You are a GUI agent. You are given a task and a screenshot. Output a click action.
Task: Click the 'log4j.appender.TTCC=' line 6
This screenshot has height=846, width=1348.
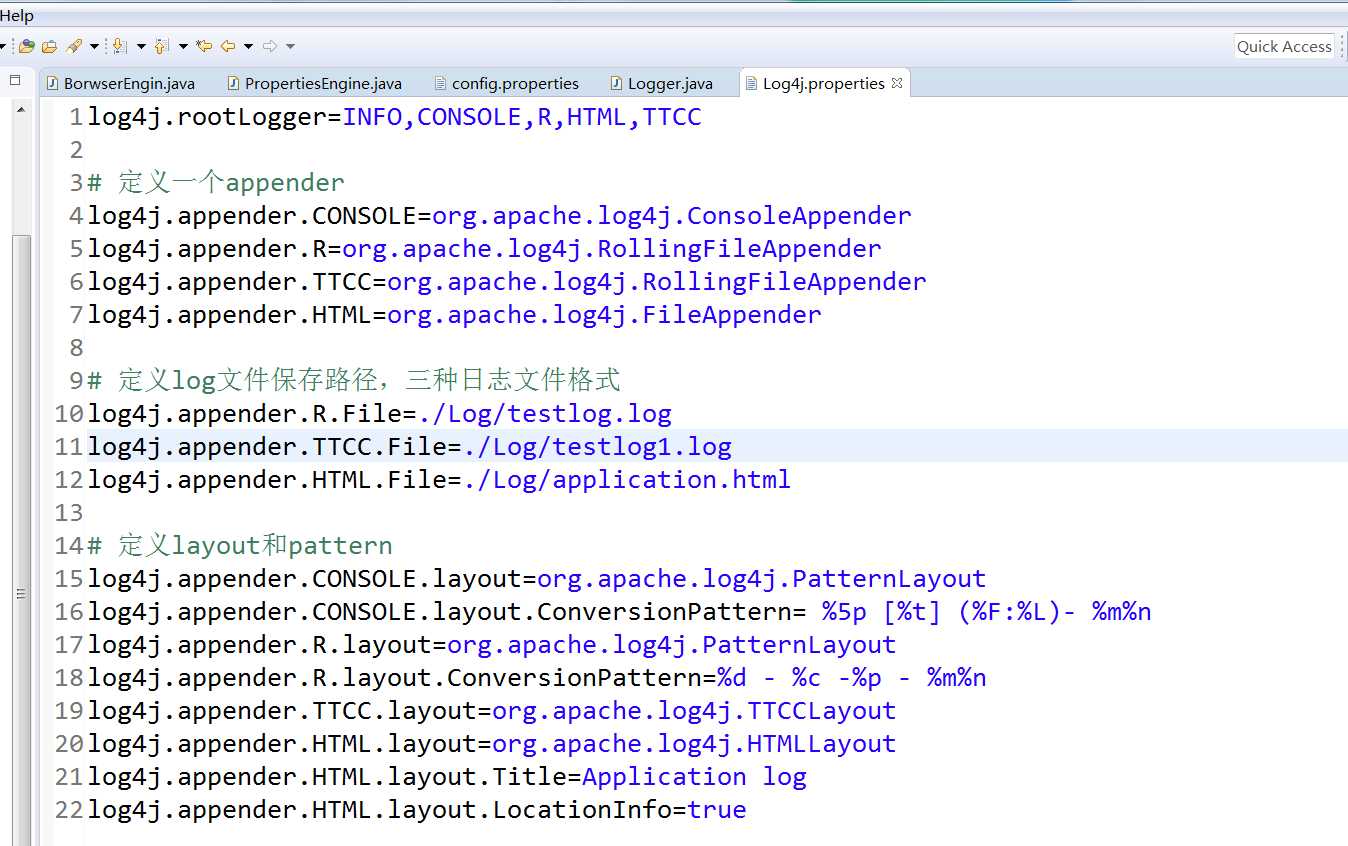tap(507, 282)
